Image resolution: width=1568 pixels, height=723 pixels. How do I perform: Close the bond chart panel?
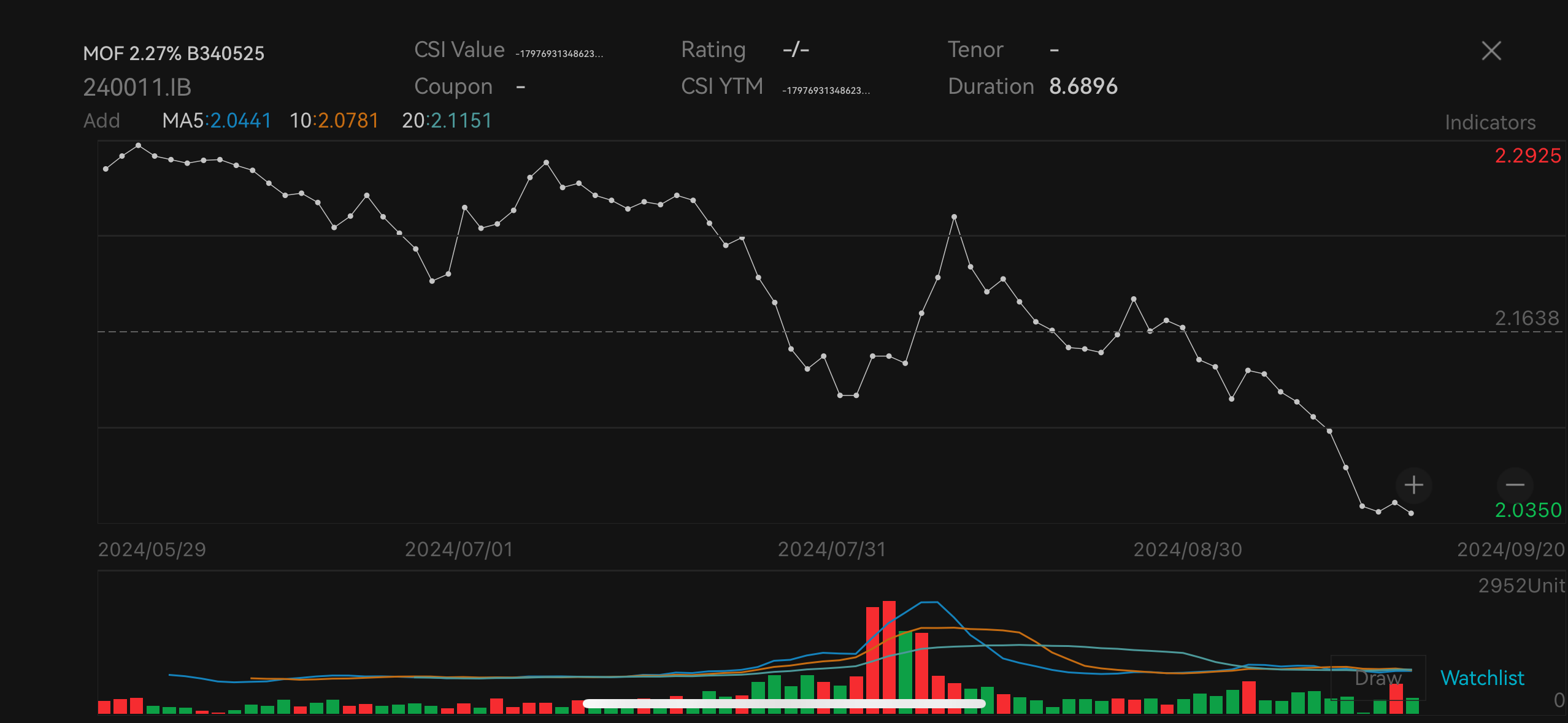pos(1491,51)
